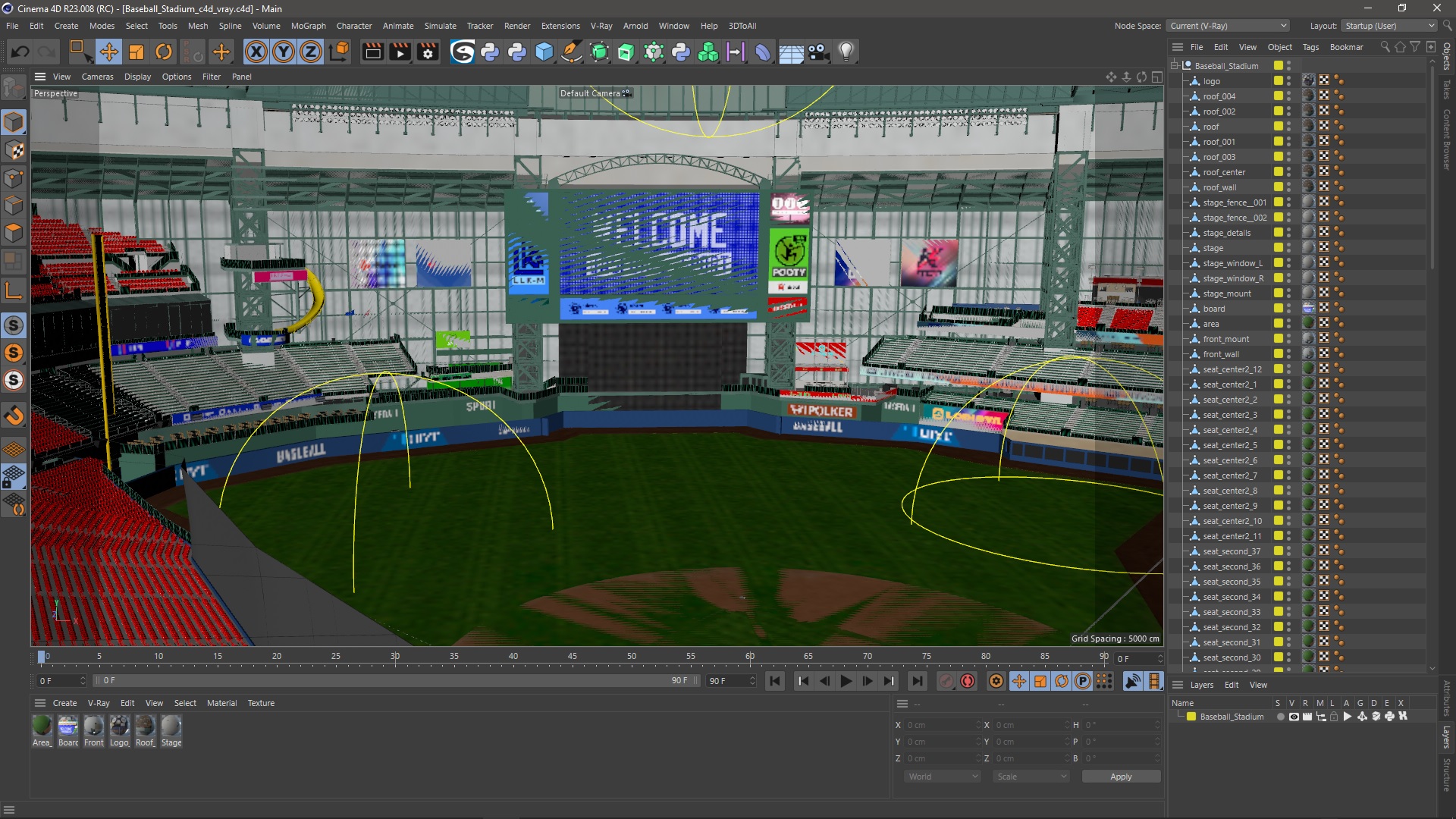Open Material manager Texture menu
Image resolution: width=1456 pixels, height=819 pixels.
coord(261,703)
